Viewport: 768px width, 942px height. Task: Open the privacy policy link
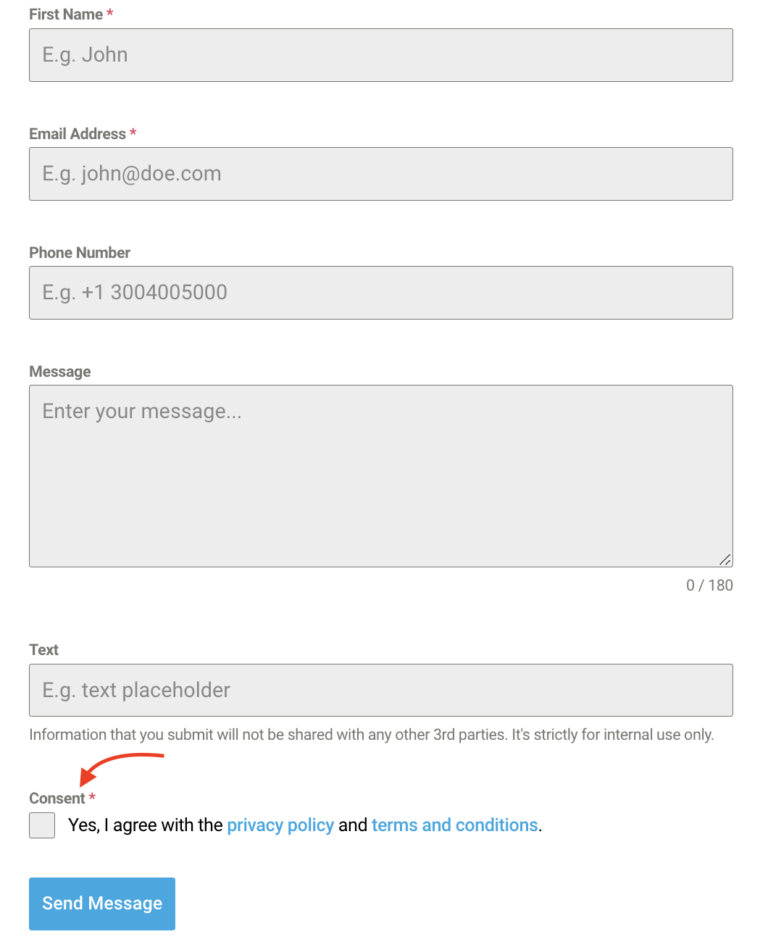(280, 824)
